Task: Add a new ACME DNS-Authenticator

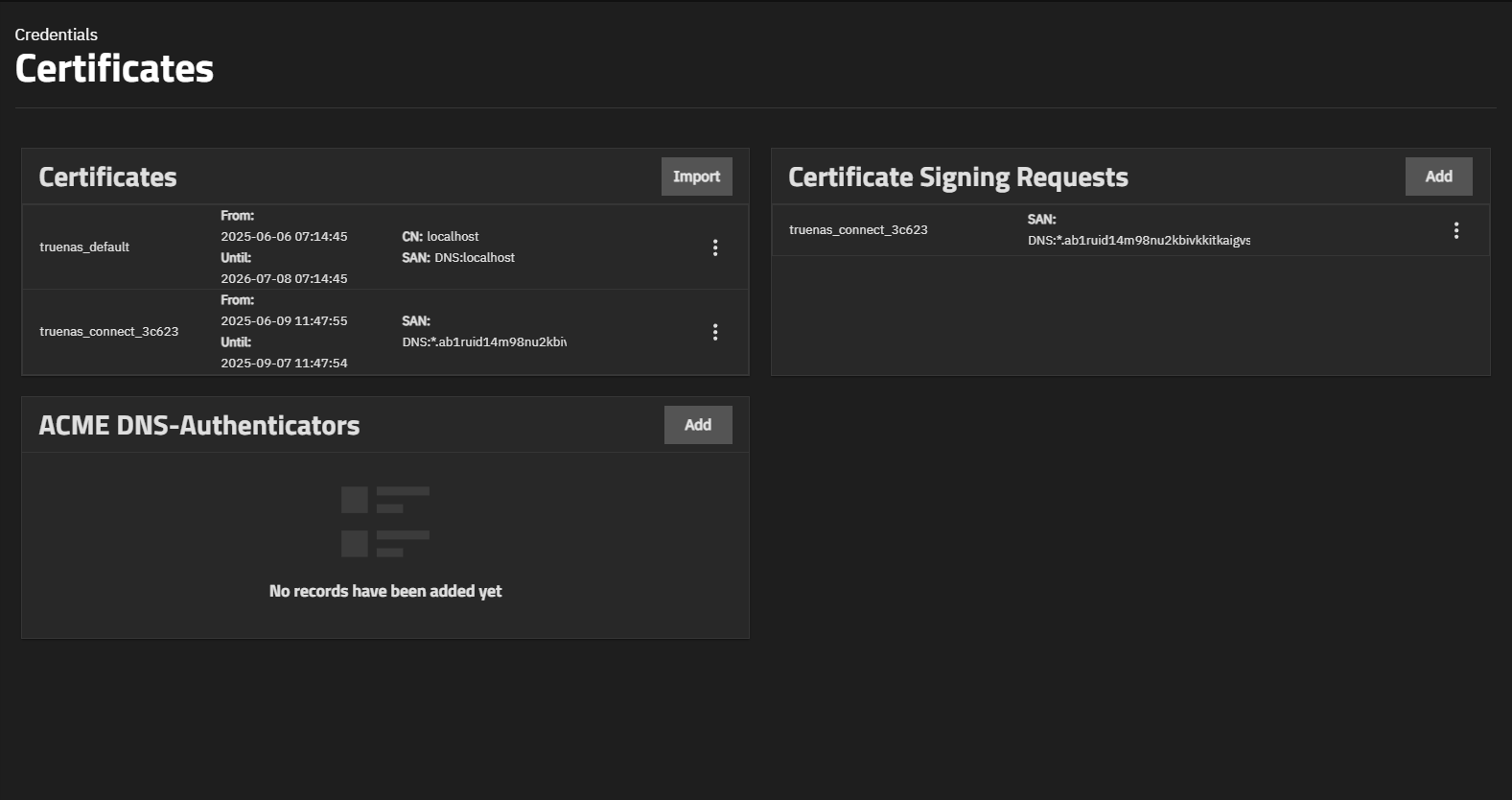Action: (x=697, y=425)
